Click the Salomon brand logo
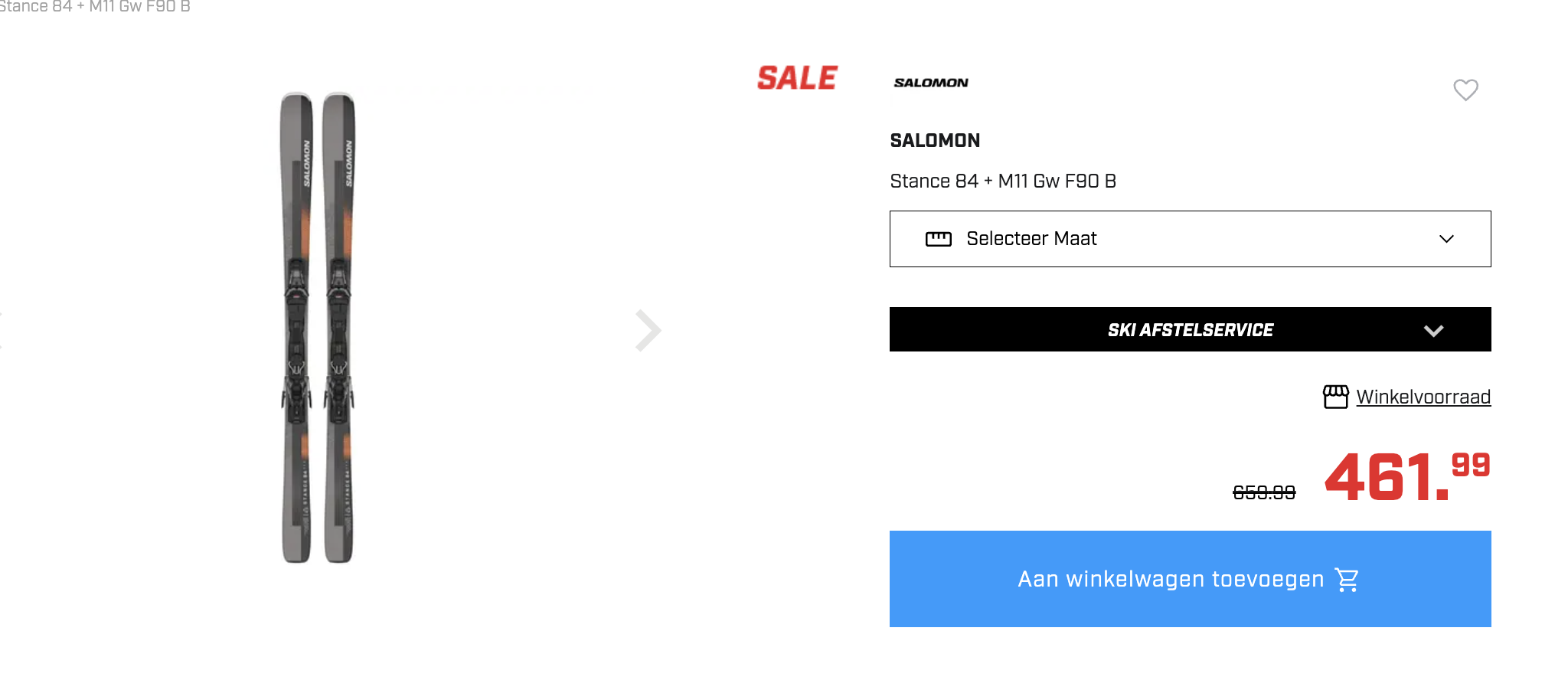The height and width of the screenshot is (680, 1568). coord(931,83)
